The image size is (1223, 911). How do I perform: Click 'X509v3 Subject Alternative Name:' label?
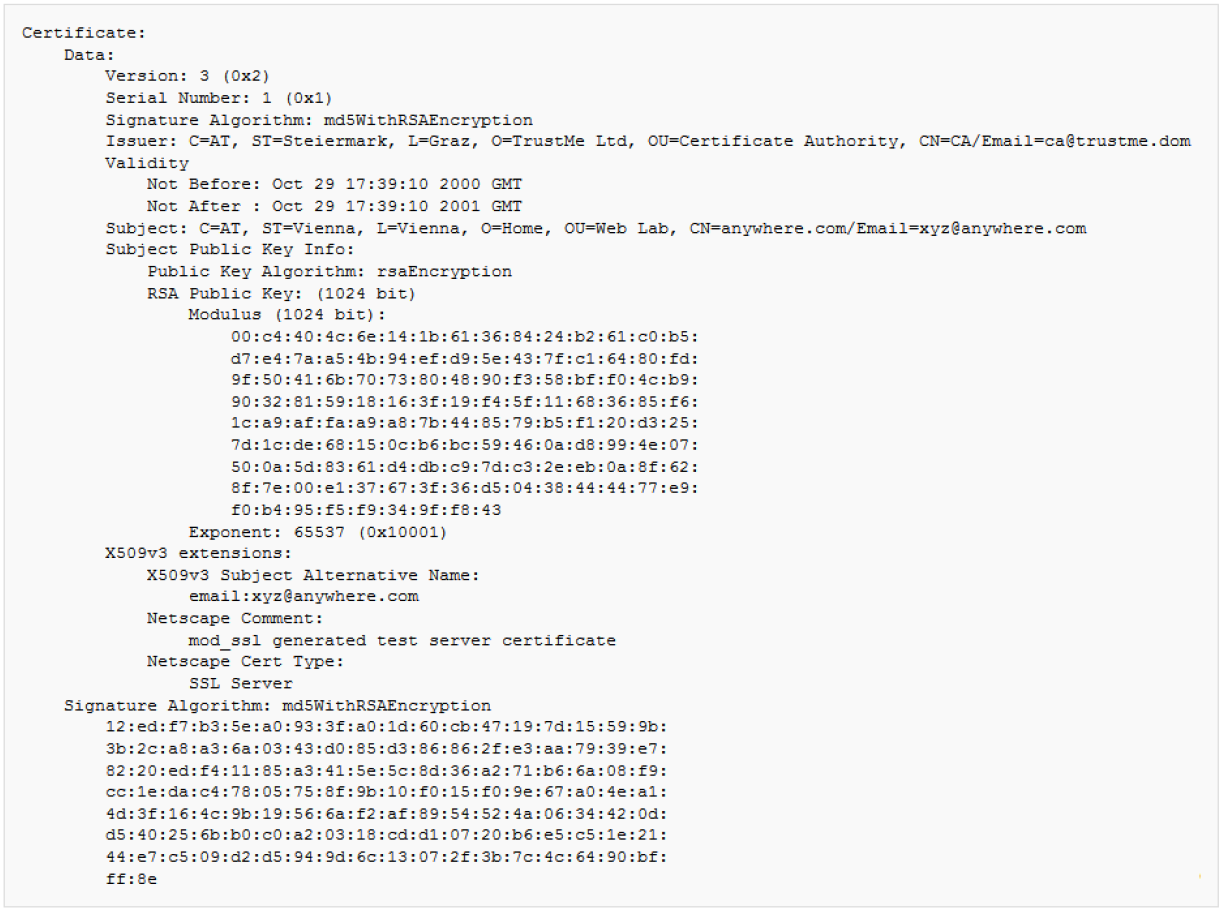click(x=313, y=575)
